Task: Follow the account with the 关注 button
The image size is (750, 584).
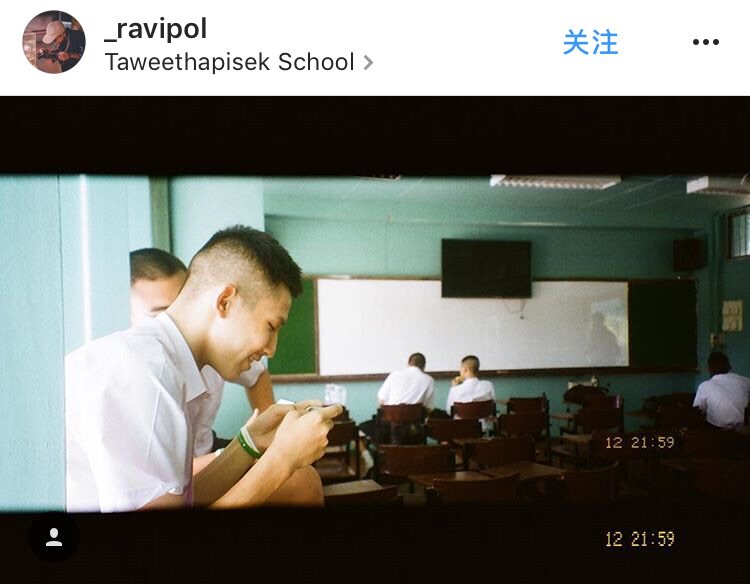Action: click(590, 42)
